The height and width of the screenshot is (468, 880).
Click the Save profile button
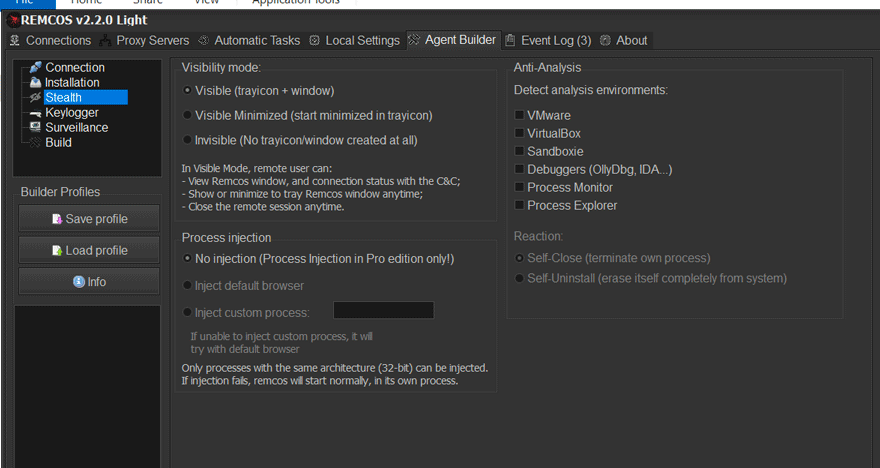tap(89, 219)
